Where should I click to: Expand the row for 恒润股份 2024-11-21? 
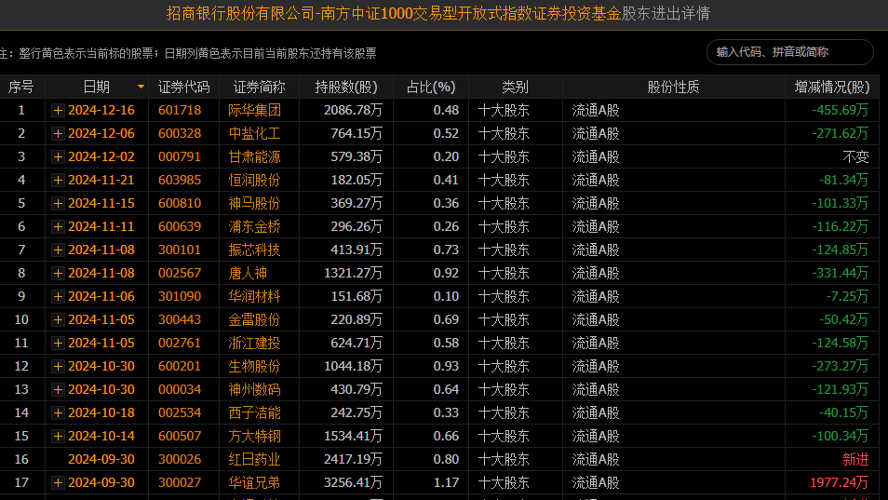[x=58, y=180]
